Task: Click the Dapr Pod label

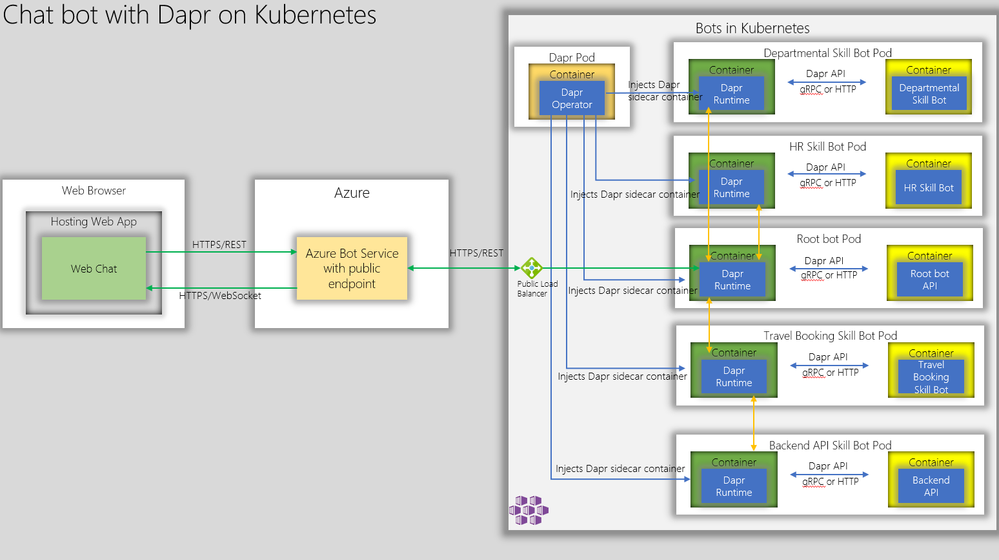Action: pyautogui.click(x=571, y=57)
